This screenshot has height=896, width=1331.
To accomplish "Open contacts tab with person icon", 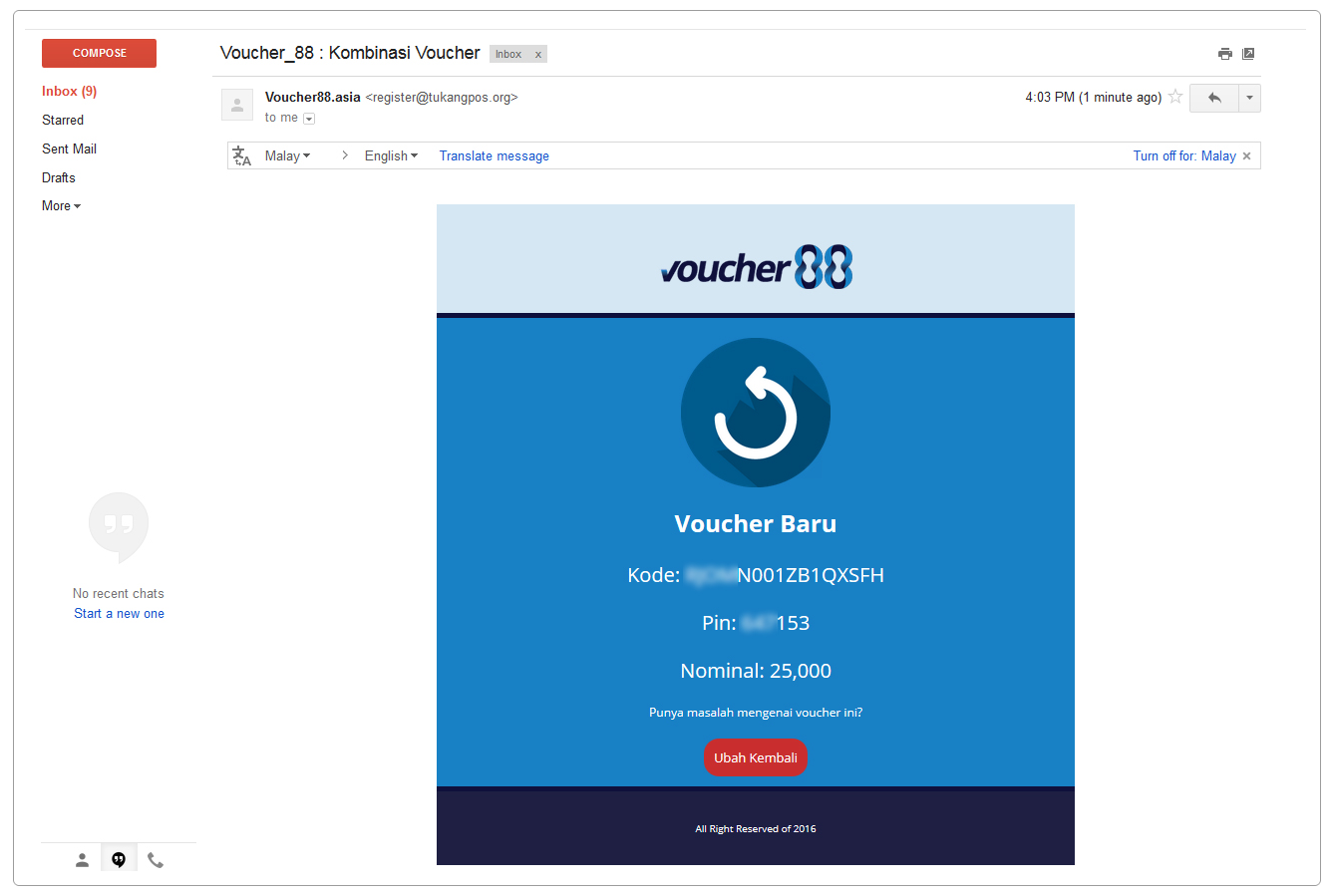I will (x=82, y=860).
